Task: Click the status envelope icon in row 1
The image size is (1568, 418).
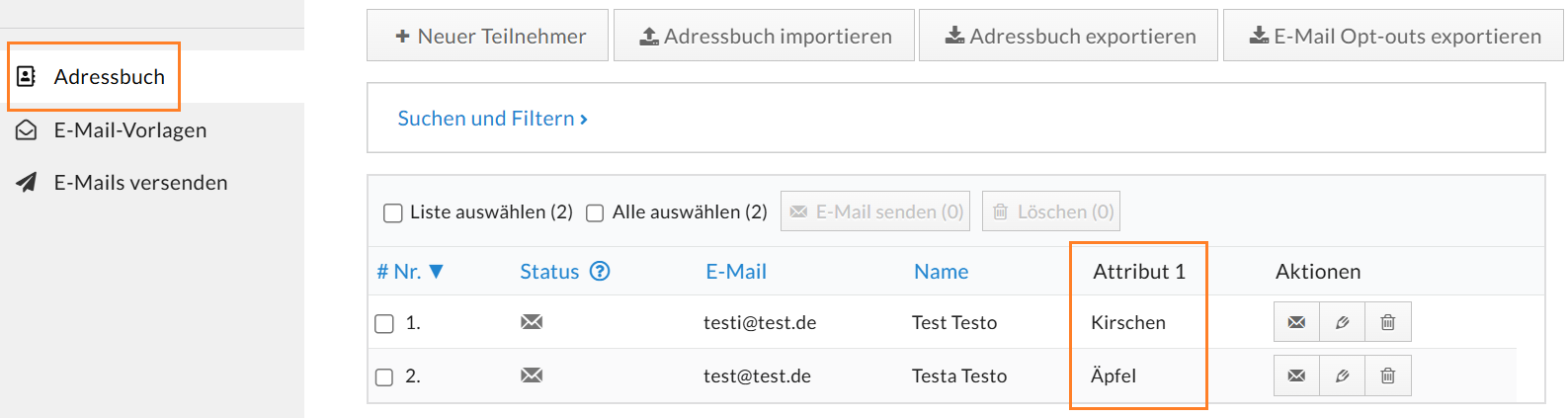Action: point(532,322)
